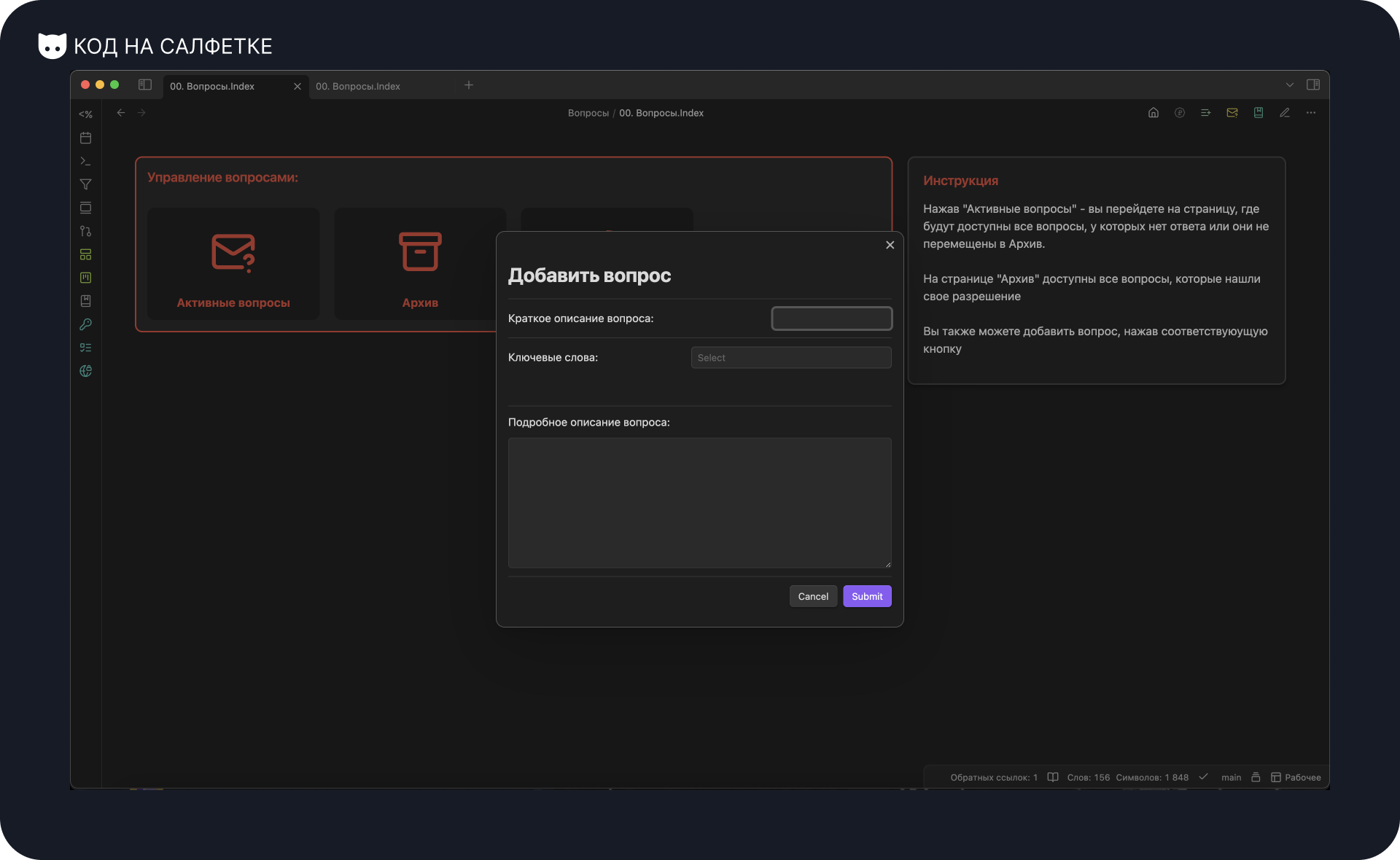Click the yellow mail question header icon
Screen dimensions: 1400x860
pyautogui.click(x=1232, y=113)
